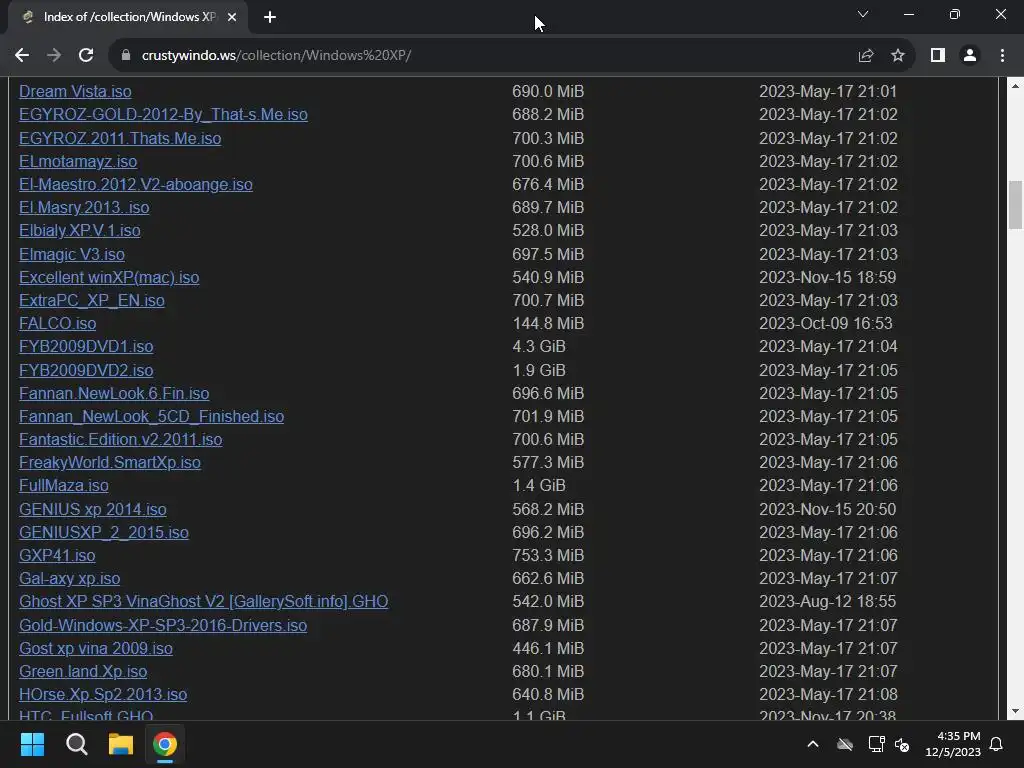1024x768 pixels.
Task: Click the 144.8 MiB size for FALCO.iso
Action: click(x=548, y=323)
